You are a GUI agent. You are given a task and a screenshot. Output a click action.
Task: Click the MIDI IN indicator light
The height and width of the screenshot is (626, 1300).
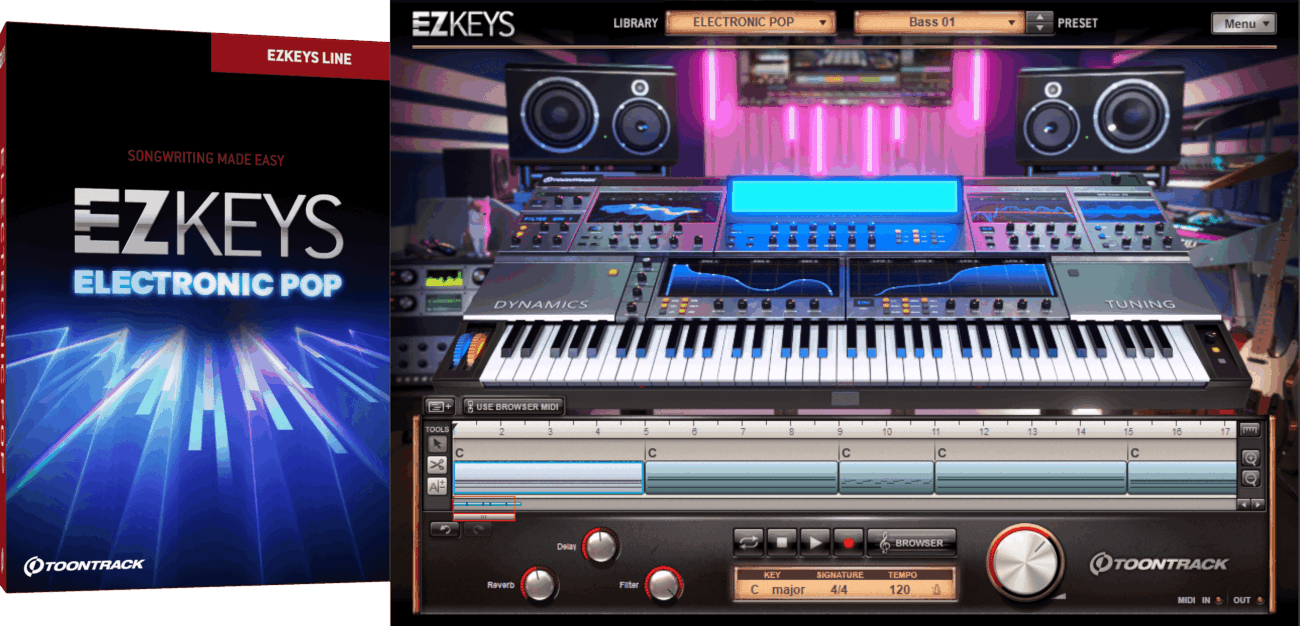[1220, 601]
